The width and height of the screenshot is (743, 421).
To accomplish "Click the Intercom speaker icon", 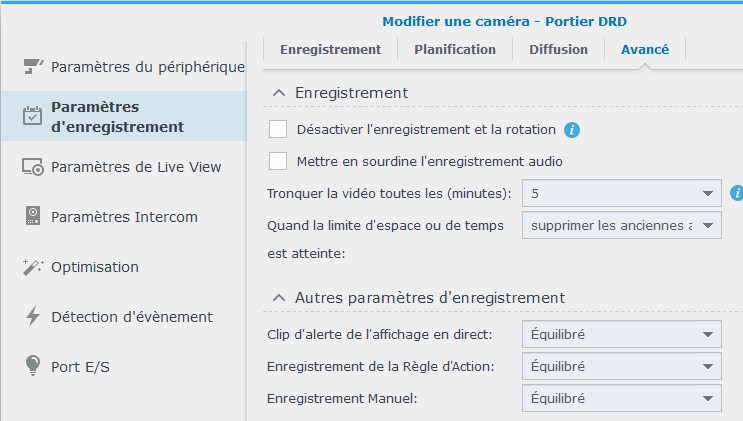I will [x=33, y=216].
